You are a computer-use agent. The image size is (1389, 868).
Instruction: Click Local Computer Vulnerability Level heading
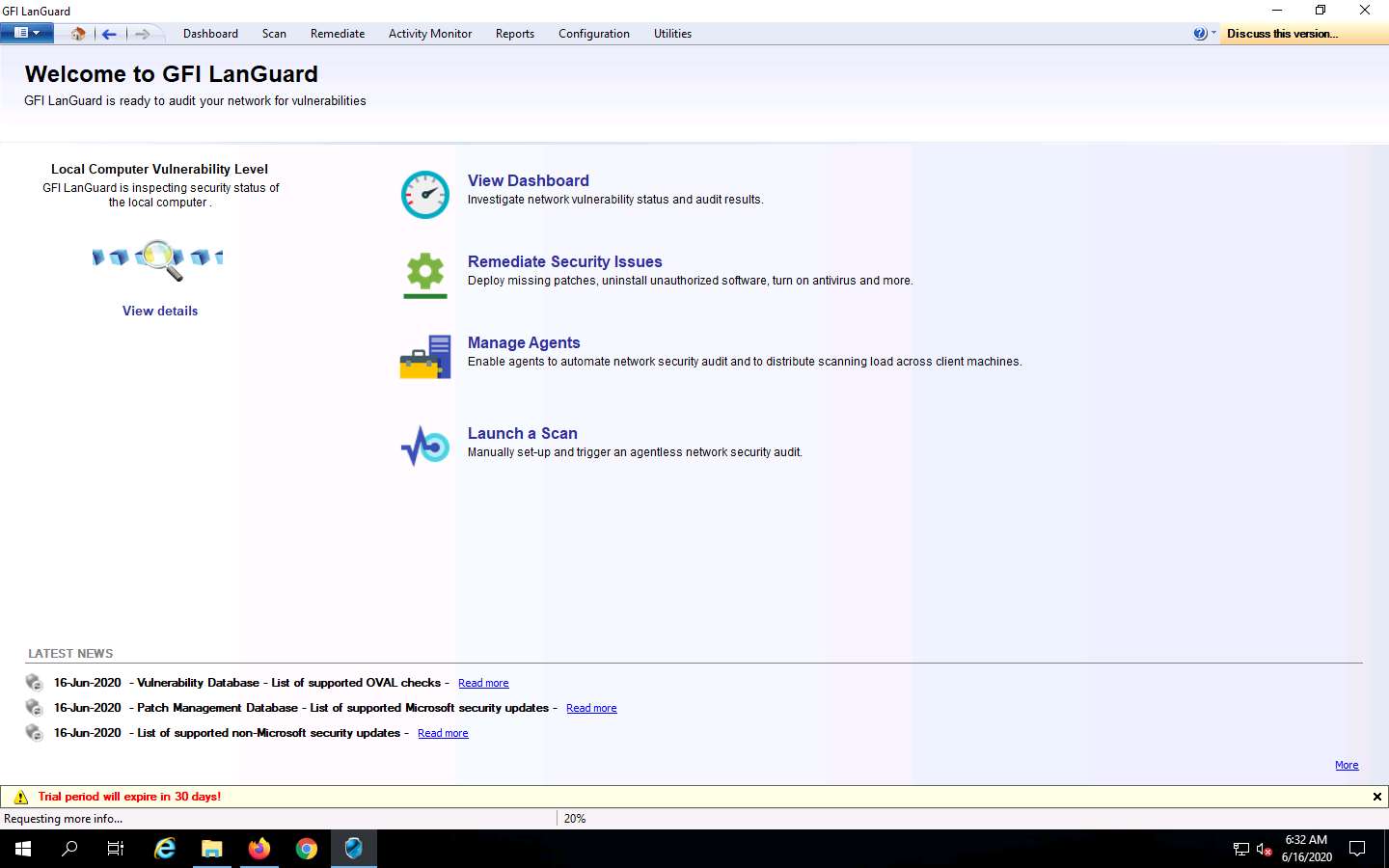coord(159,169)
